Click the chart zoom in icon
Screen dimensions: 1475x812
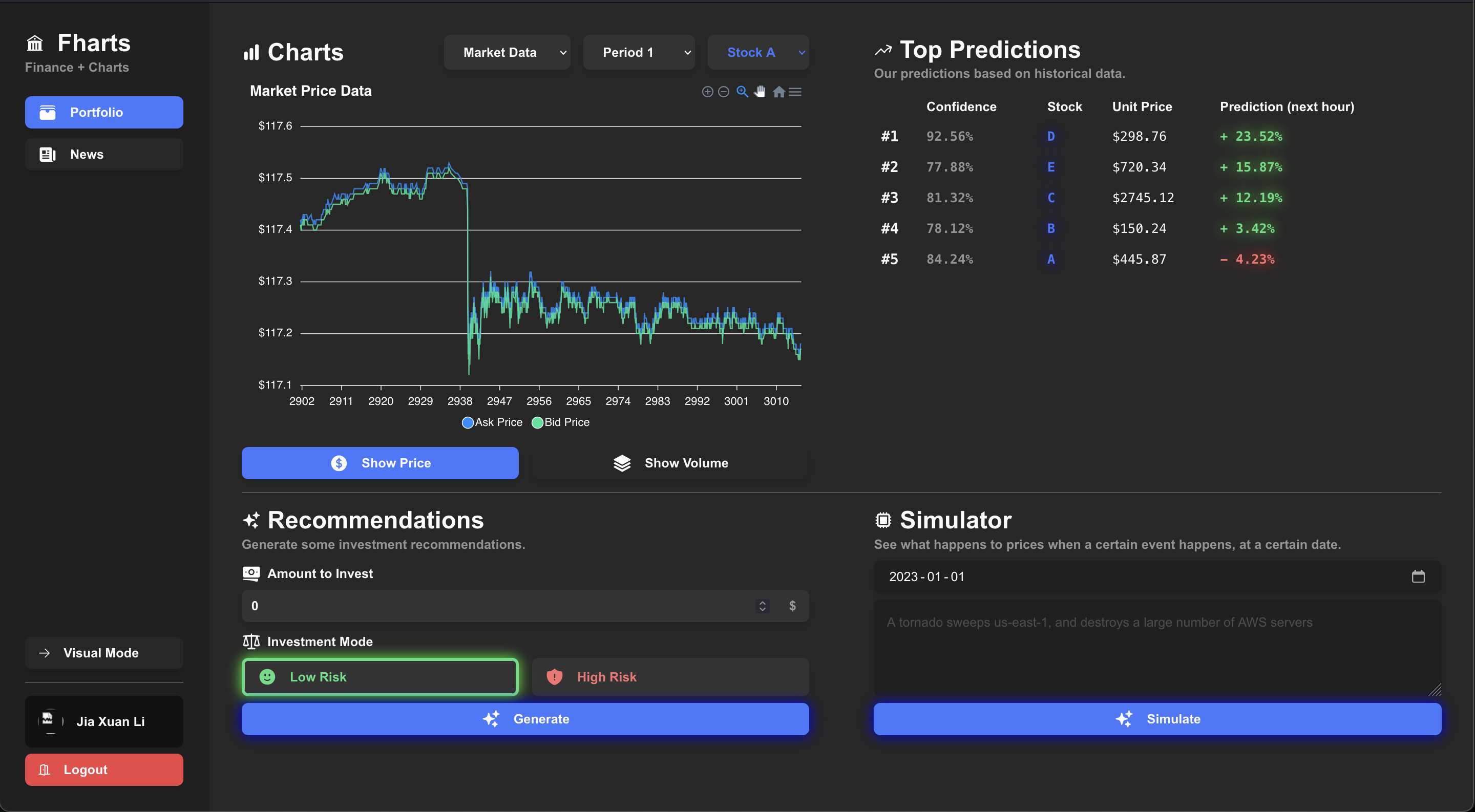tap(707, 92)
